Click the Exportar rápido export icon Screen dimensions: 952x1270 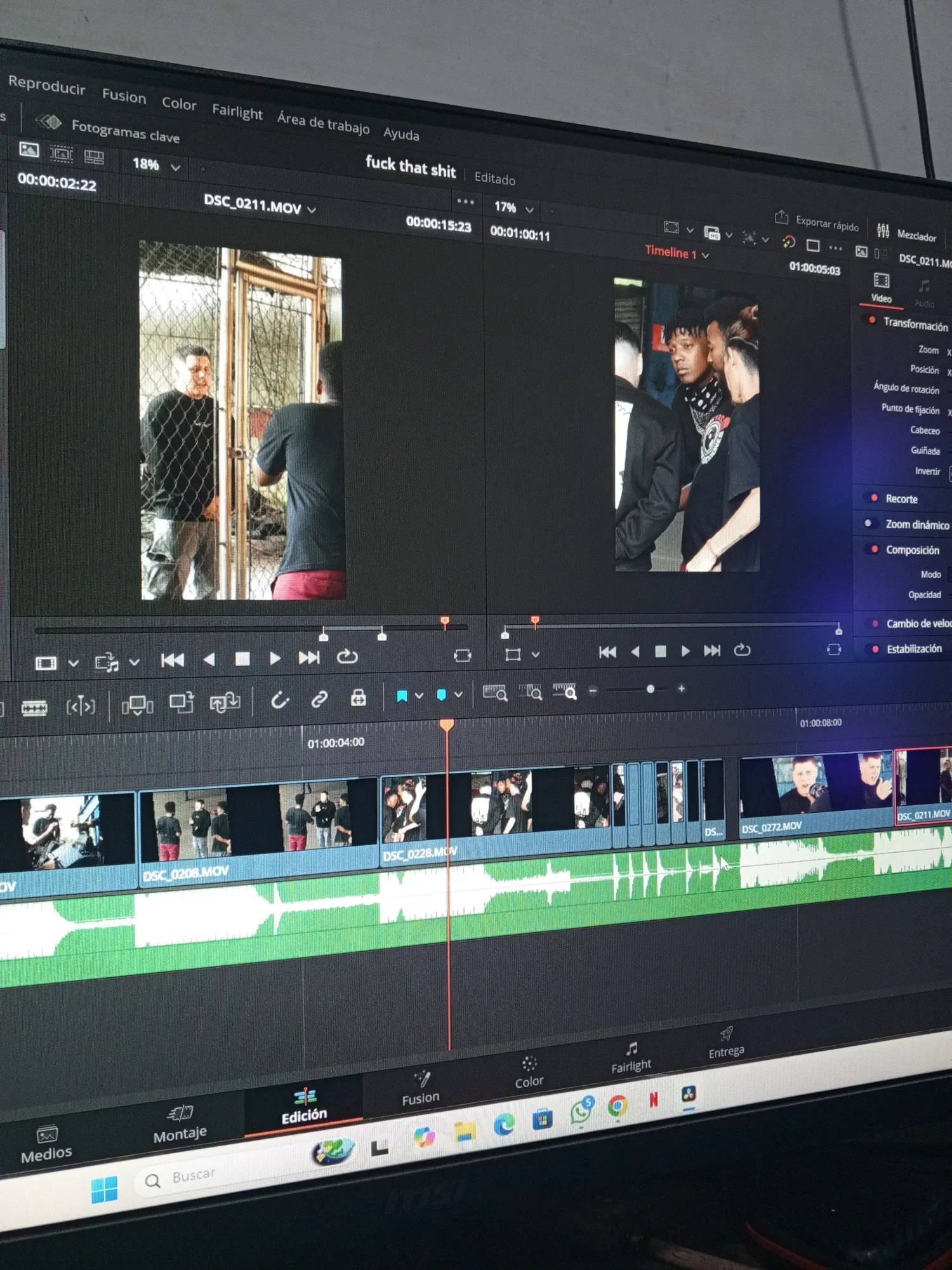point(781,217)
